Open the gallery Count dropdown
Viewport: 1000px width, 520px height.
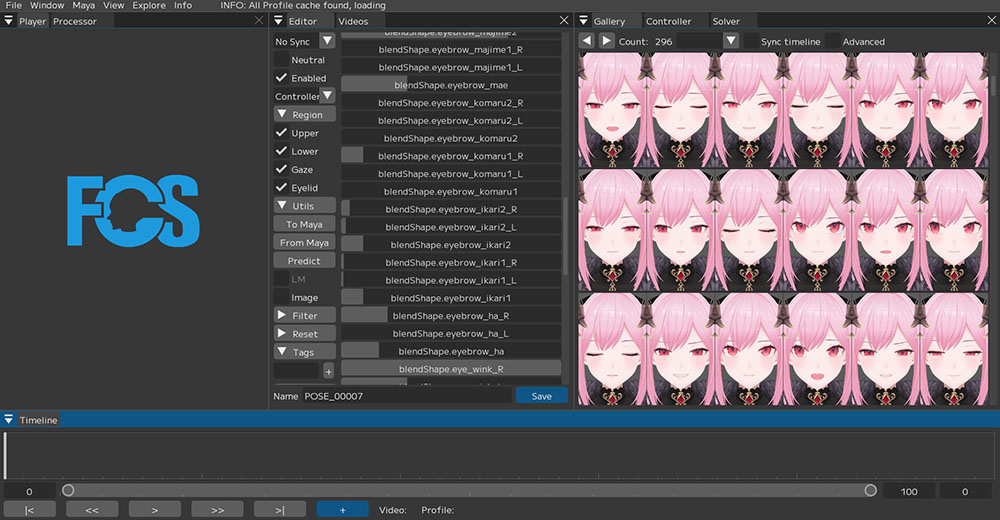(x=731, y=41)
